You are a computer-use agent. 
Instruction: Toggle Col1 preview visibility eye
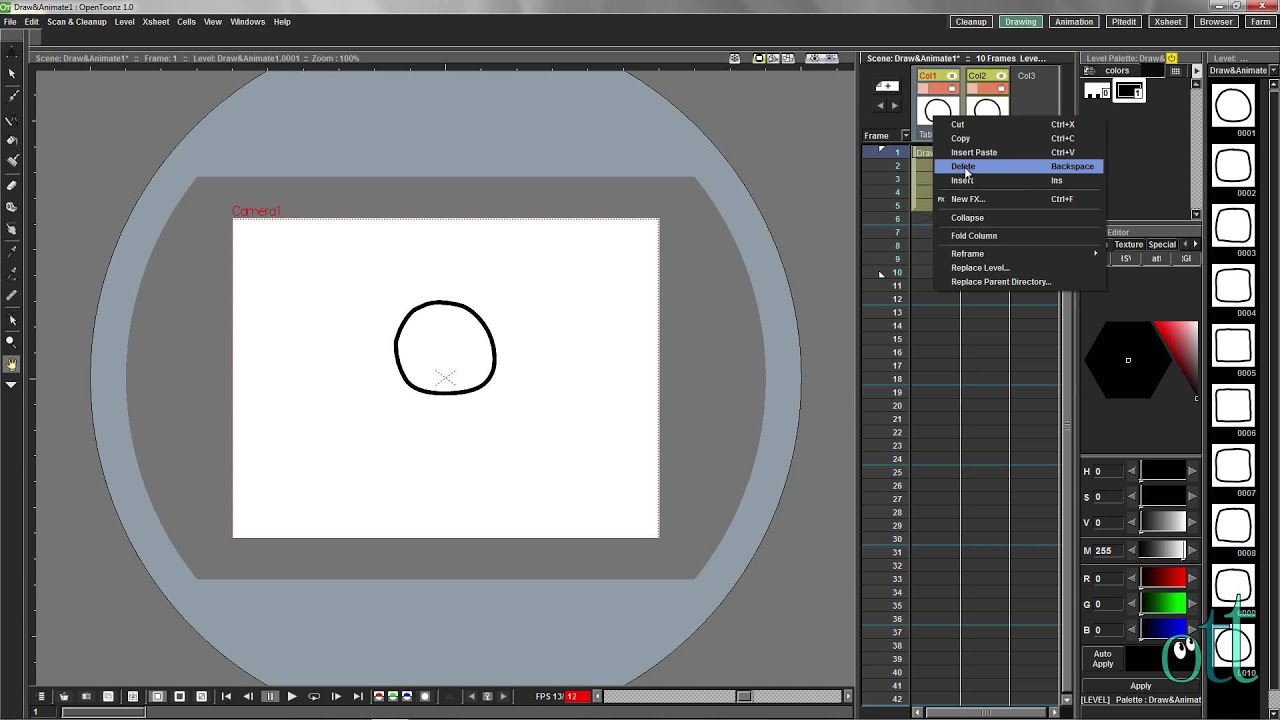coord(951,76)
